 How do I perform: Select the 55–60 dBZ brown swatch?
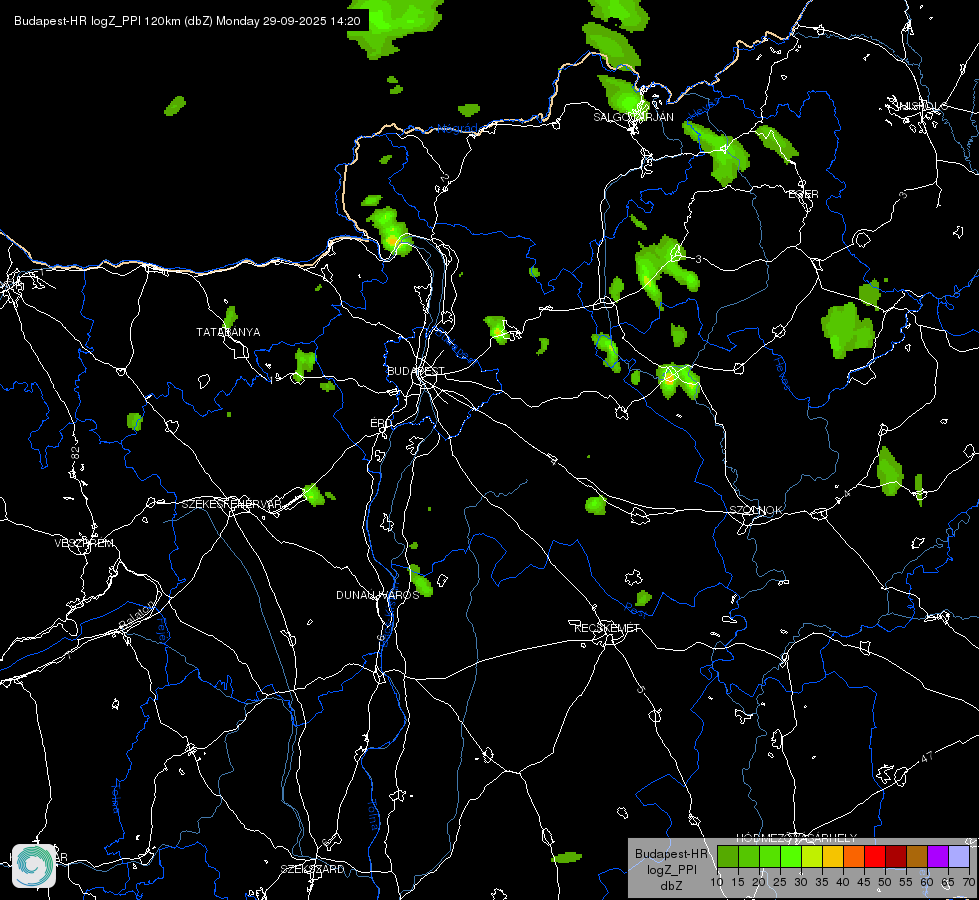917,856
